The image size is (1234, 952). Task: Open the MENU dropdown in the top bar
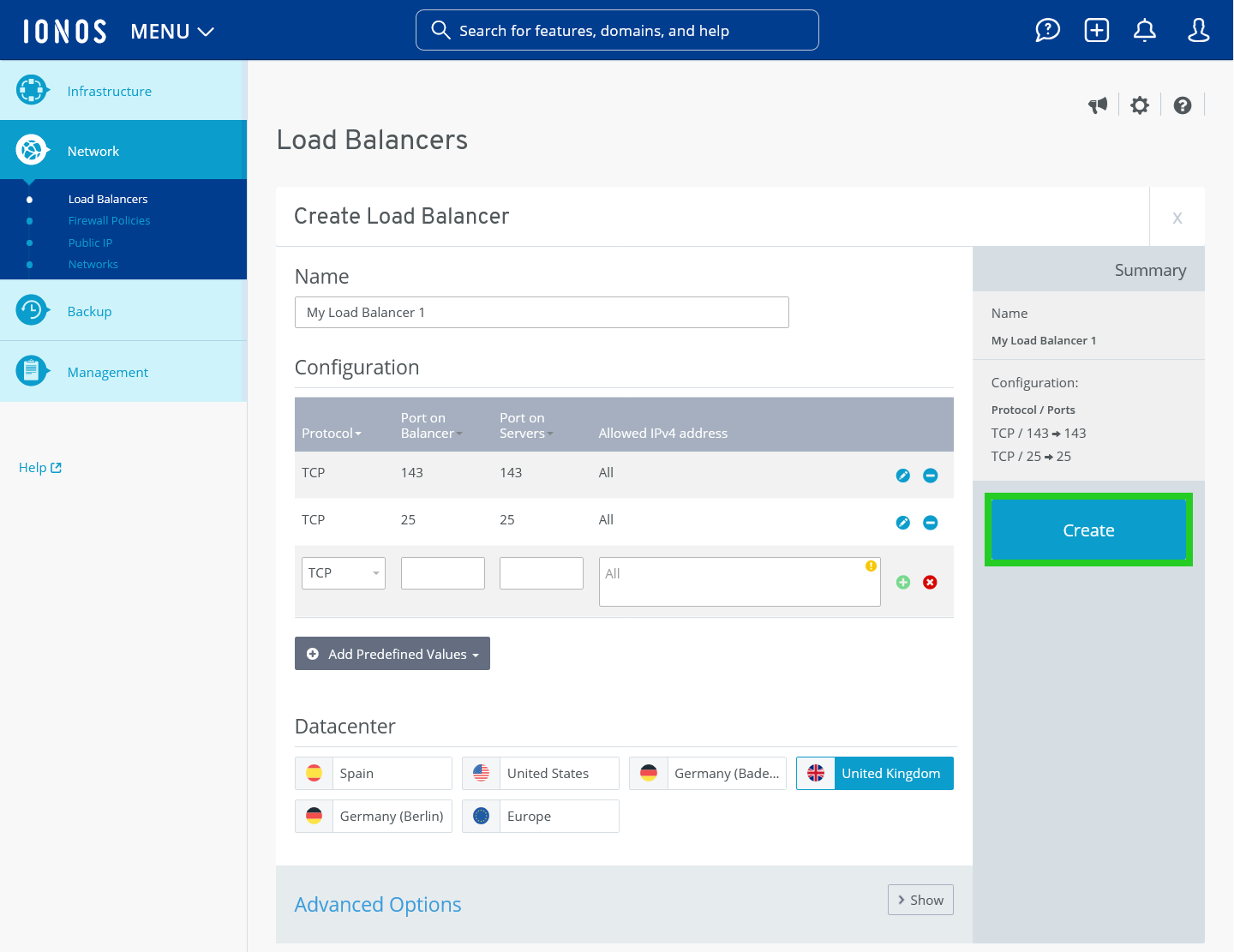coord(171,31)
